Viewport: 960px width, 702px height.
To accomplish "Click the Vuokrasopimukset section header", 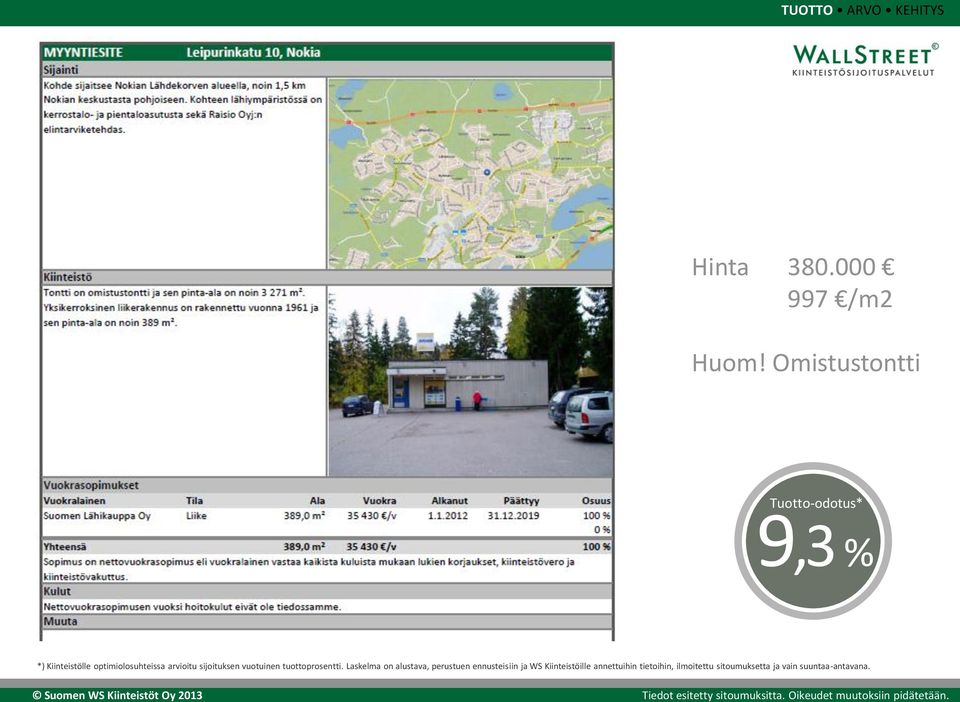I will 327,485.
